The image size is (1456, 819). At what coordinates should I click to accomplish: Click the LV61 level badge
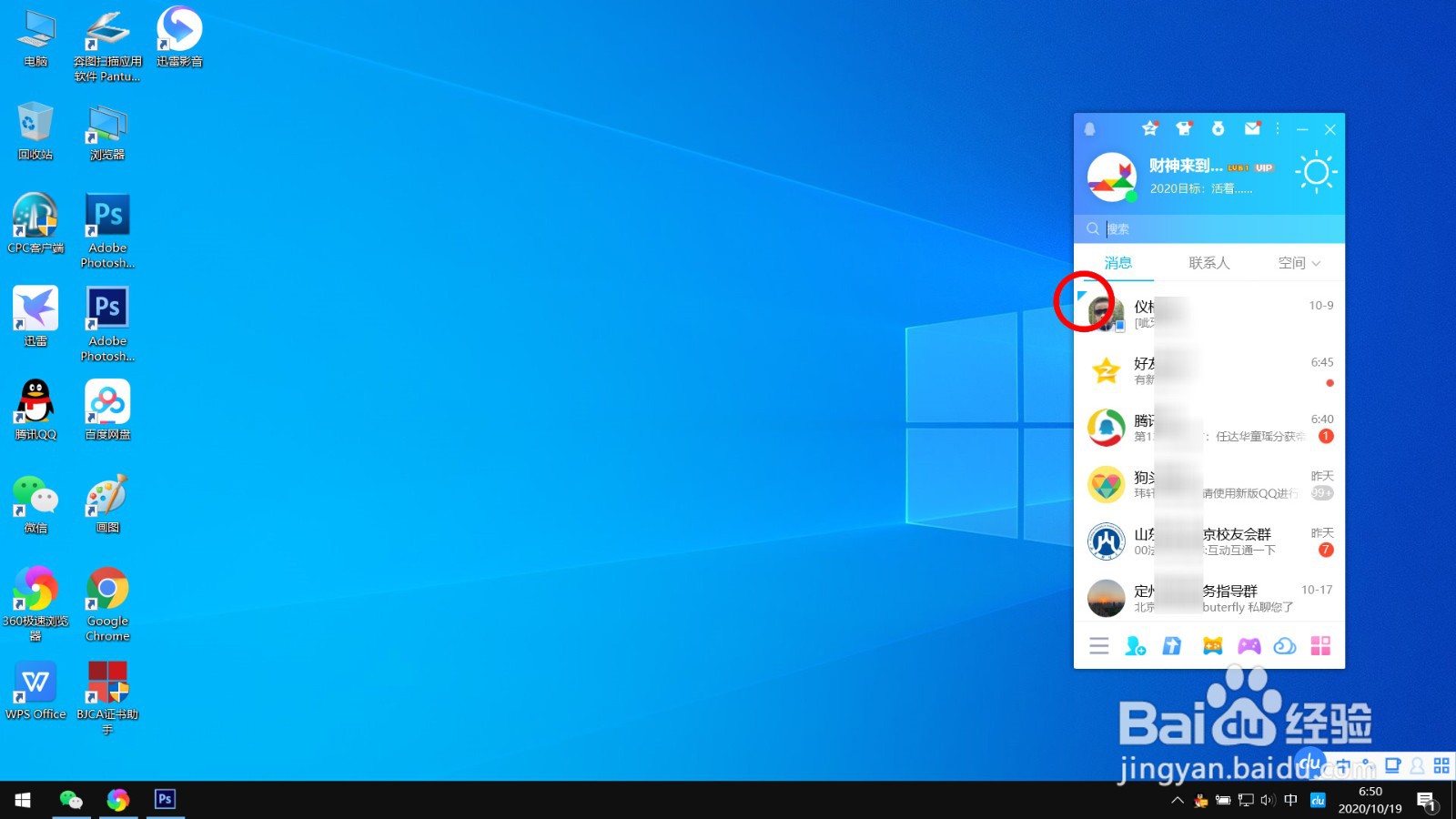coord(1238,167)
